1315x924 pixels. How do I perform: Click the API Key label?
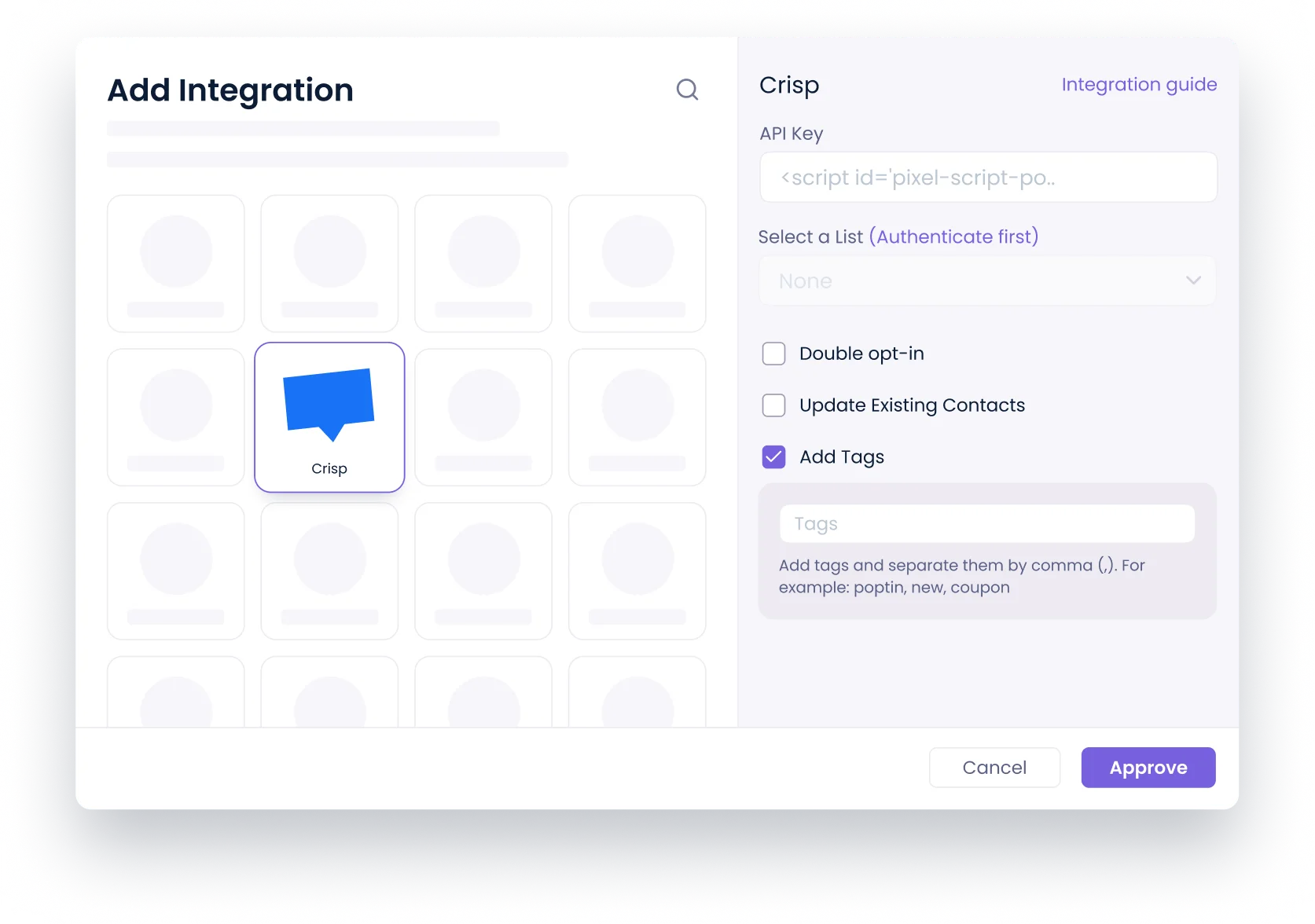[792, 134]
